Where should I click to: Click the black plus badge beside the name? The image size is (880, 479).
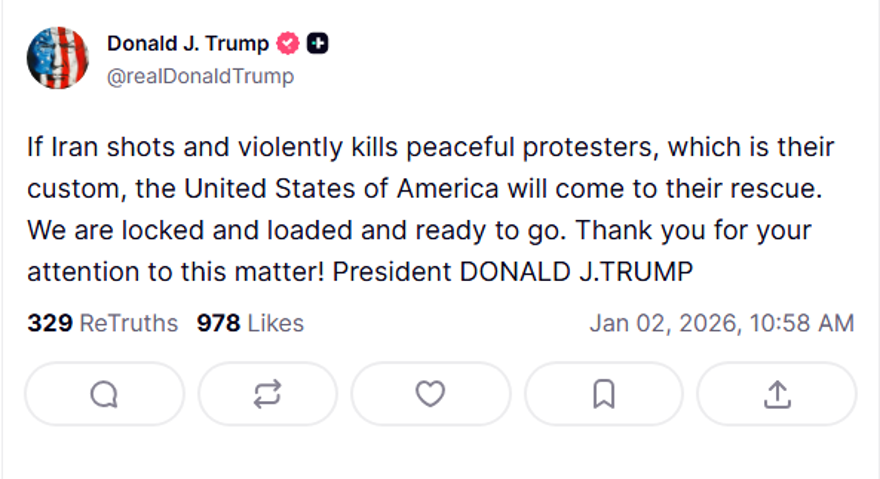tap(318, 44)
